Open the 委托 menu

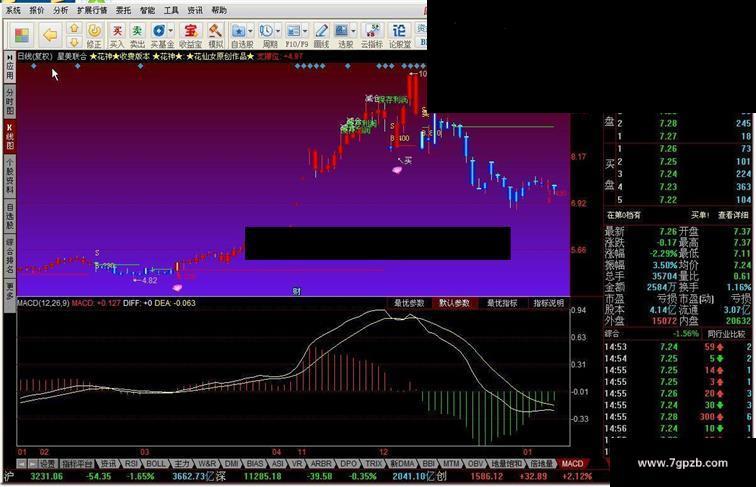(123, 10)
